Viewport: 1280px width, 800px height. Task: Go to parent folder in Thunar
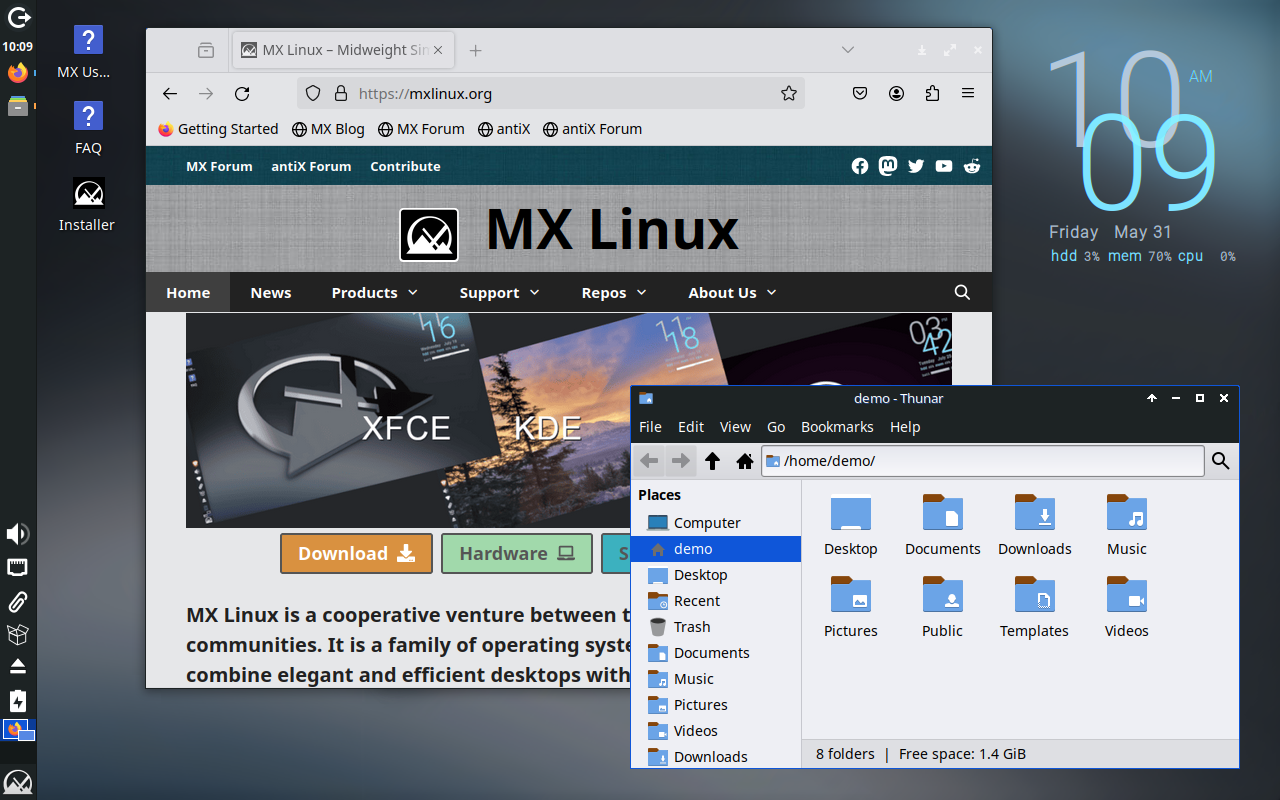tap(712, 460)
